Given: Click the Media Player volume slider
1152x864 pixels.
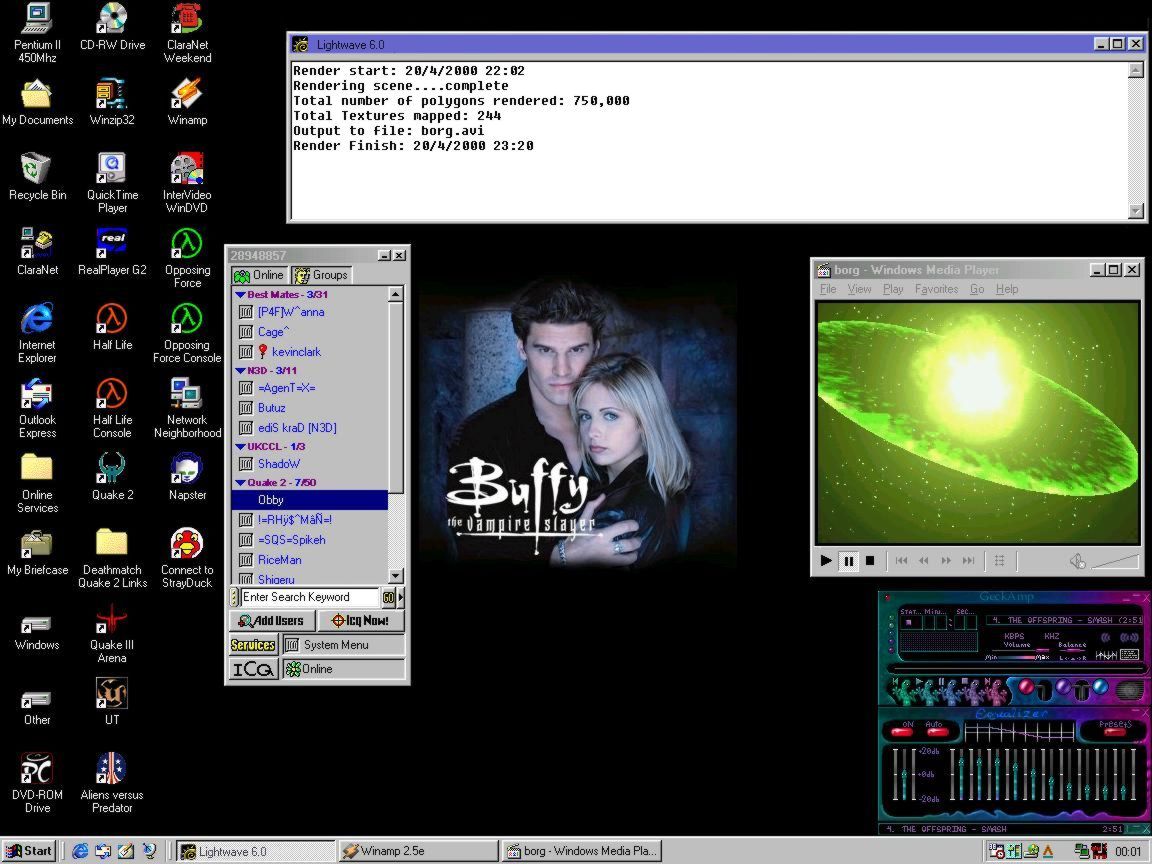Looking at the screenshot, I should pyautogui.click(x=1115, y=561).
